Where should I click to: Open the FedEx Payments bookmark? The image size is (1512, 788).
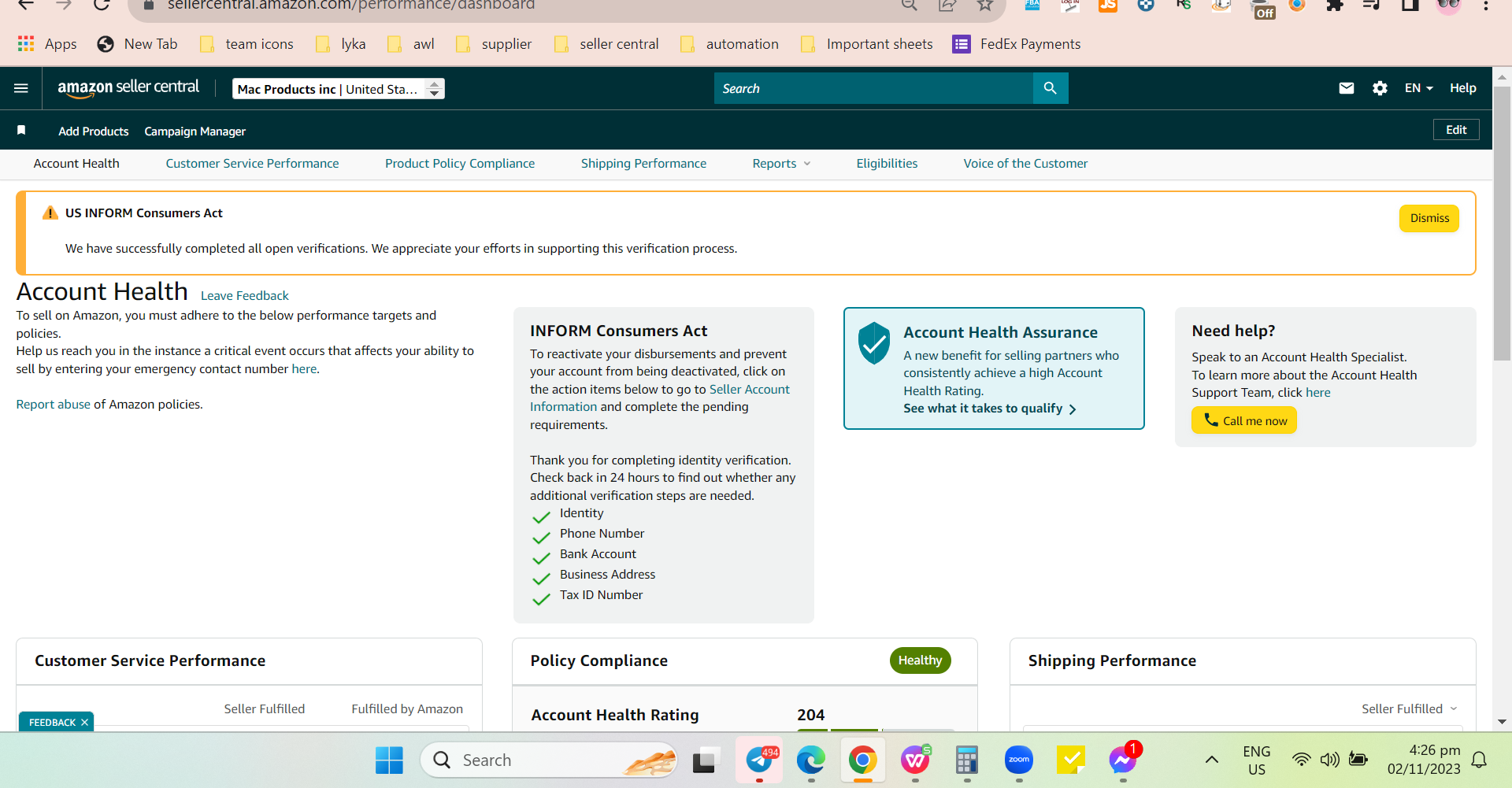[1016, 44]
